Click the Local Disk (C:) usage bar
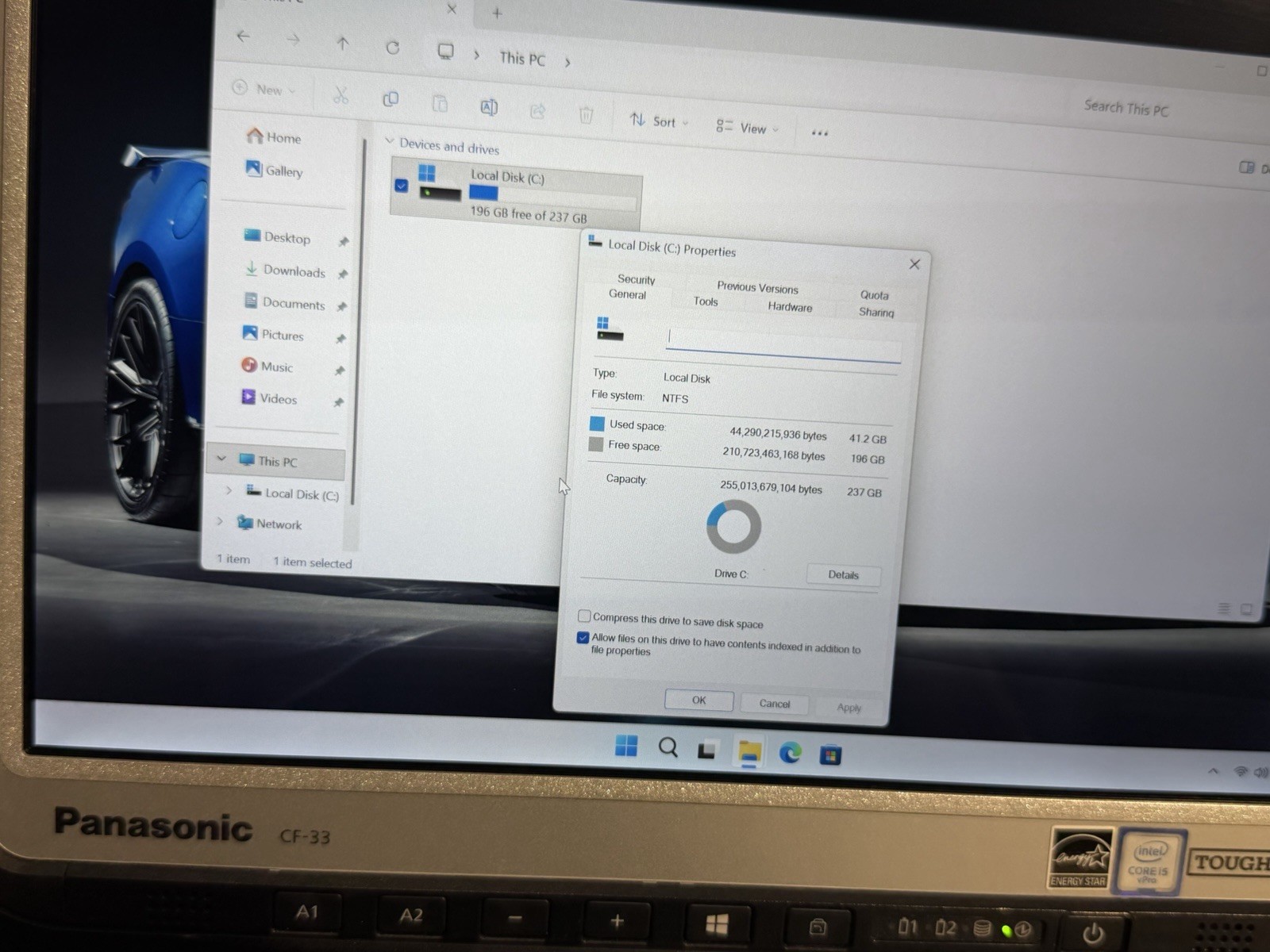This screenshot has height=952, width=1270. pyautogui.click(x=553, y=198)
